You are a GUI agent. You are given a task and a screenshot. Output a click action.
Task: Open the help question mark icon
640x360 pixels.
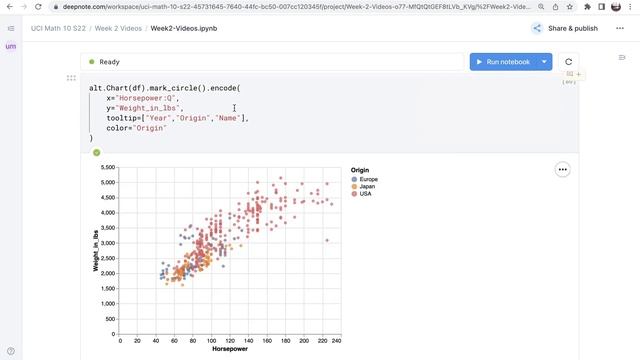(11, 351)
